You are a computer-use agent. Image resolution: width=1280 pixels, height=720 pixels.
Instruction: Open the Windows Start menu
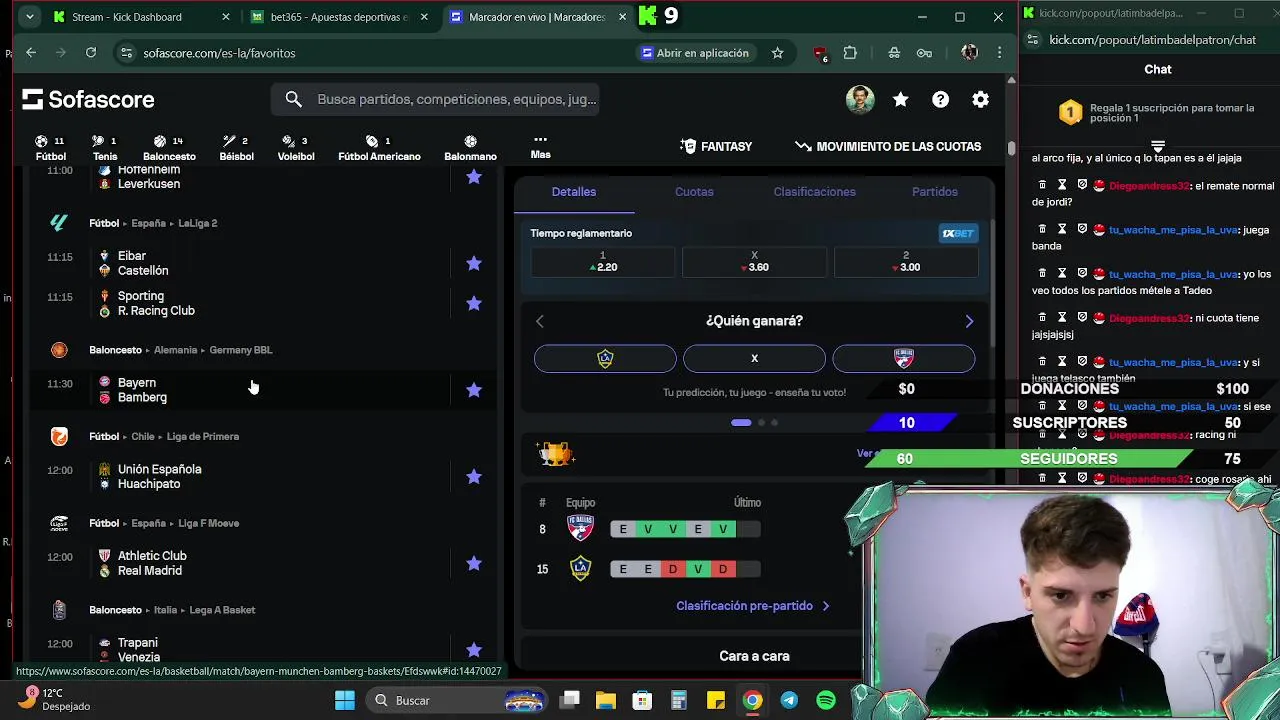[x=344, y=700]
